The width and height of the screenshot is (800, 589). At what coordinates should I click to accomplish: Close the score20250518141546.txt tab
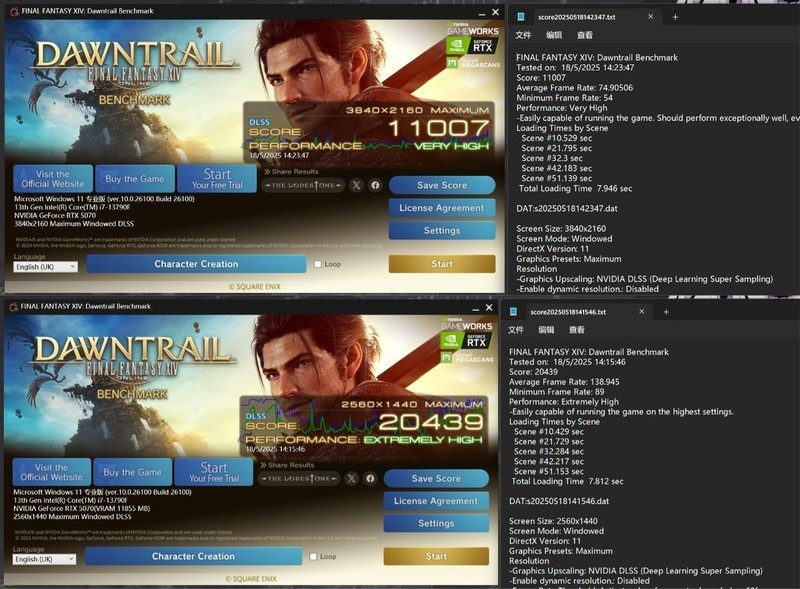tap(642, 311)
